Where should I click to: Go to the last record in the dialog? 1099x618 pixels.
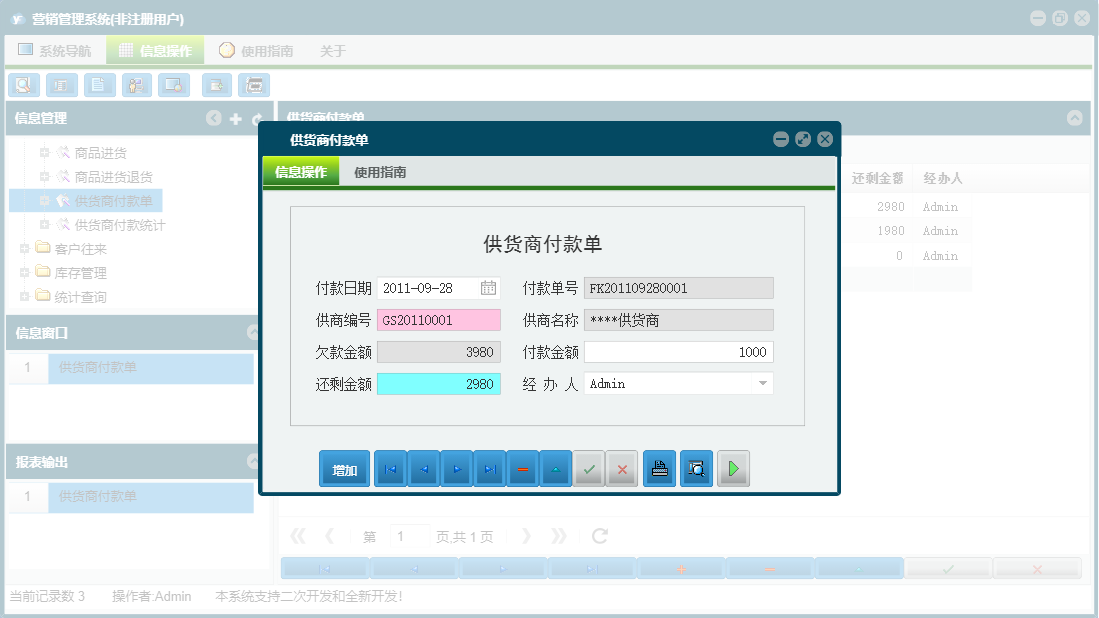click(489, 468)
